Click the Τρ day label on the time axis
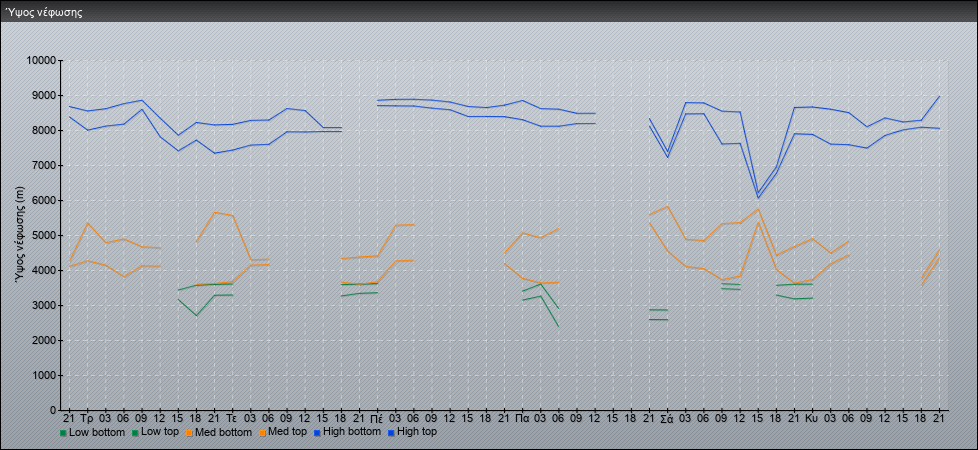Image resolution: width=978 pixels, height=450 pixels. [87, 419]
